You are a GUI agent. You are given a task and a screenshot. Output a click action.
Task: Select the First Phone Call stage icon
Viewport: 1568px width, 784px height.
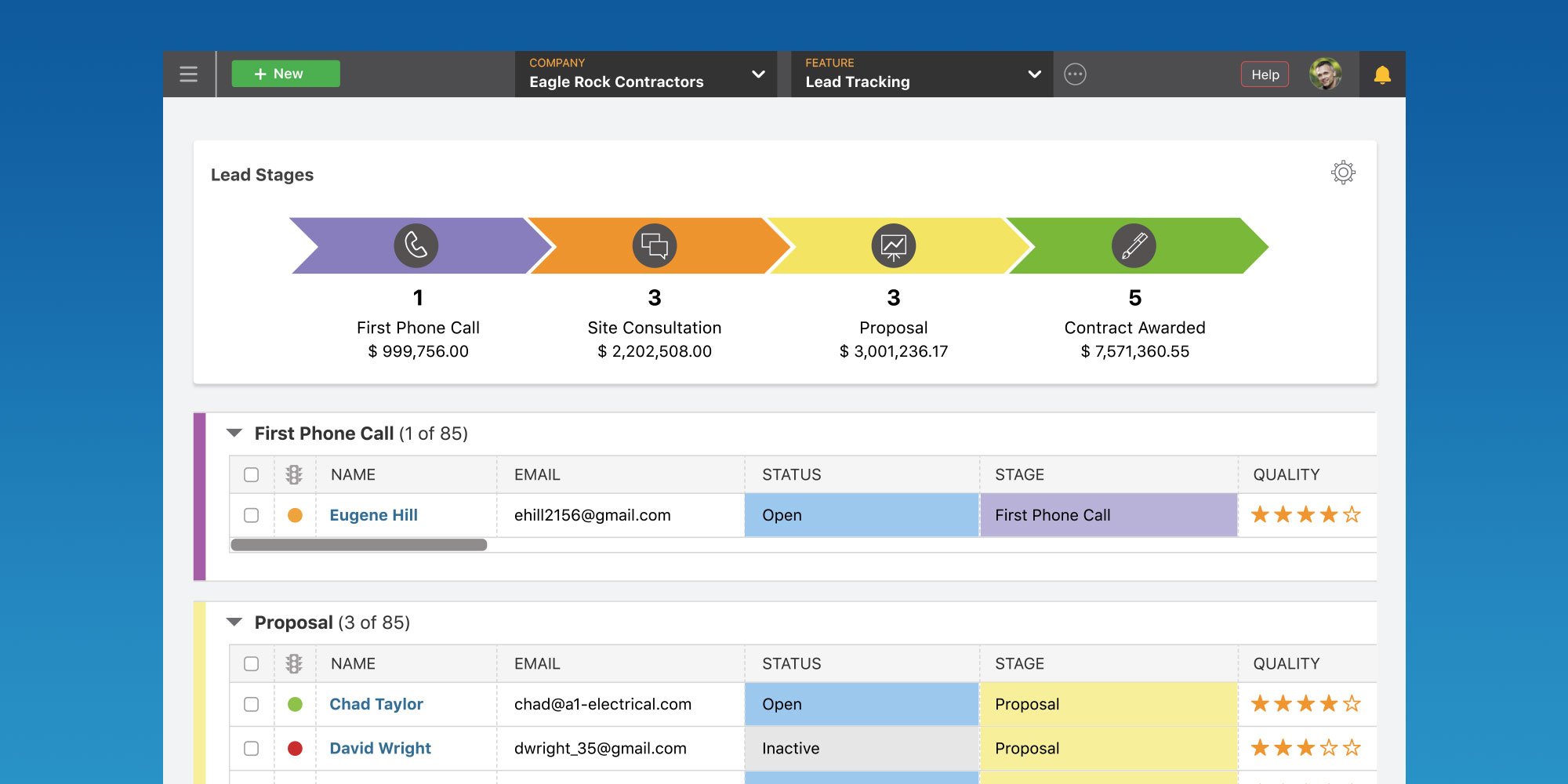pos(416,245)
